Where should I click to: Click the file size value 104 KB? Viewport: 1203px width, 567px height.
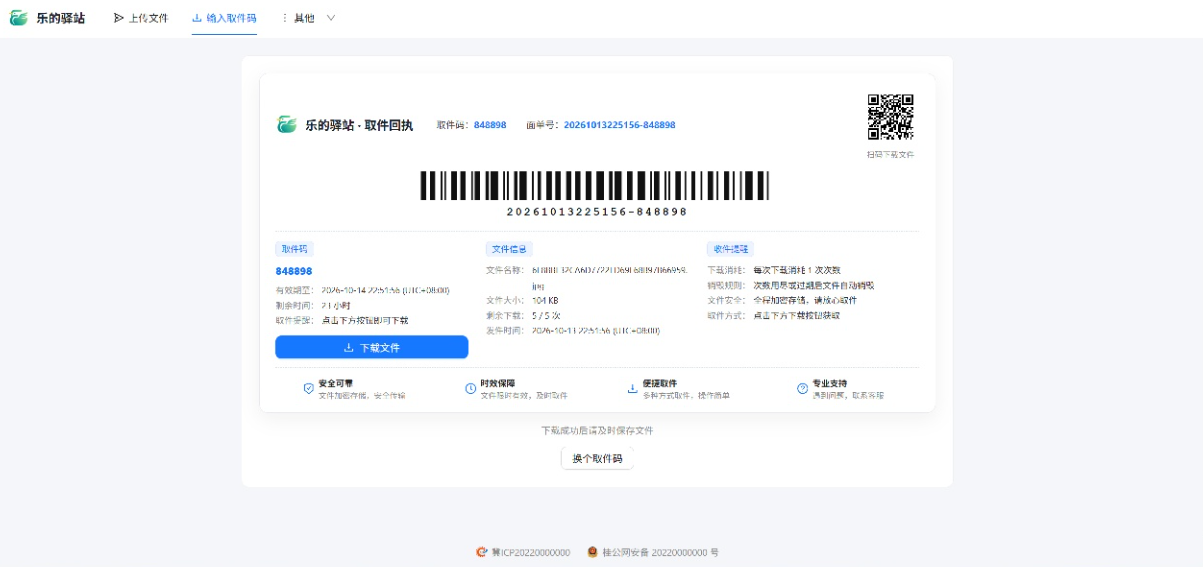tap(545, 300)
